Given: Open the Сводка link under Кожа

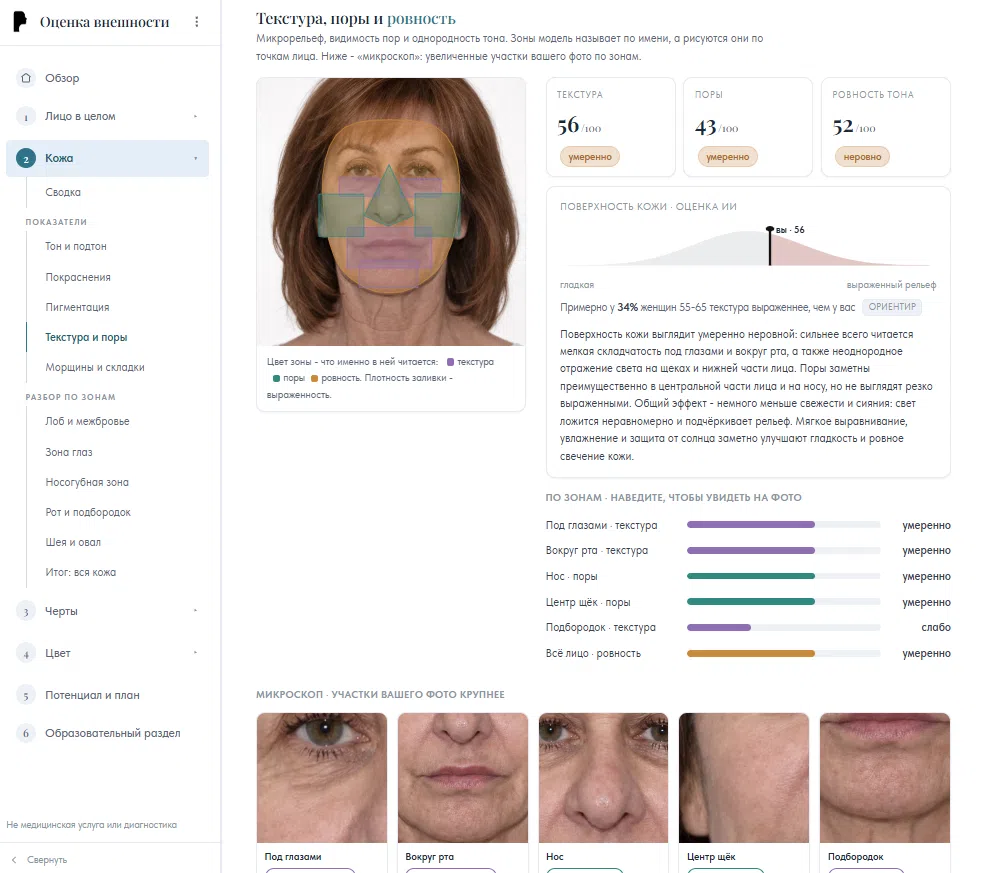Looking at the screenshot, I should [x=63, y=192].
